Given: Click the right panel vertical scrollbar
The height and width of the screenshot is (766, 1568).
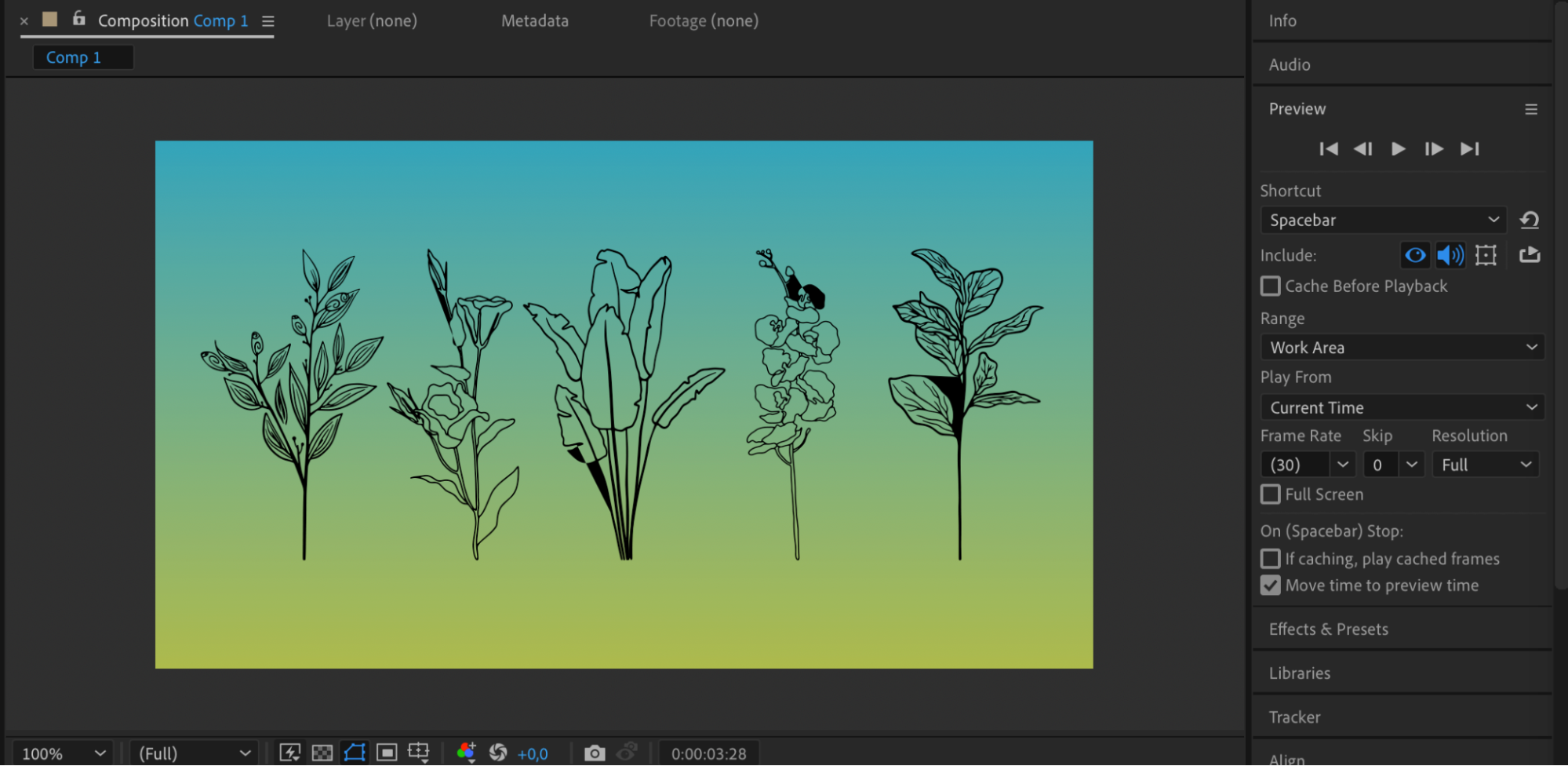Looking at the screenshot, I should click(x=1561, y=294).
